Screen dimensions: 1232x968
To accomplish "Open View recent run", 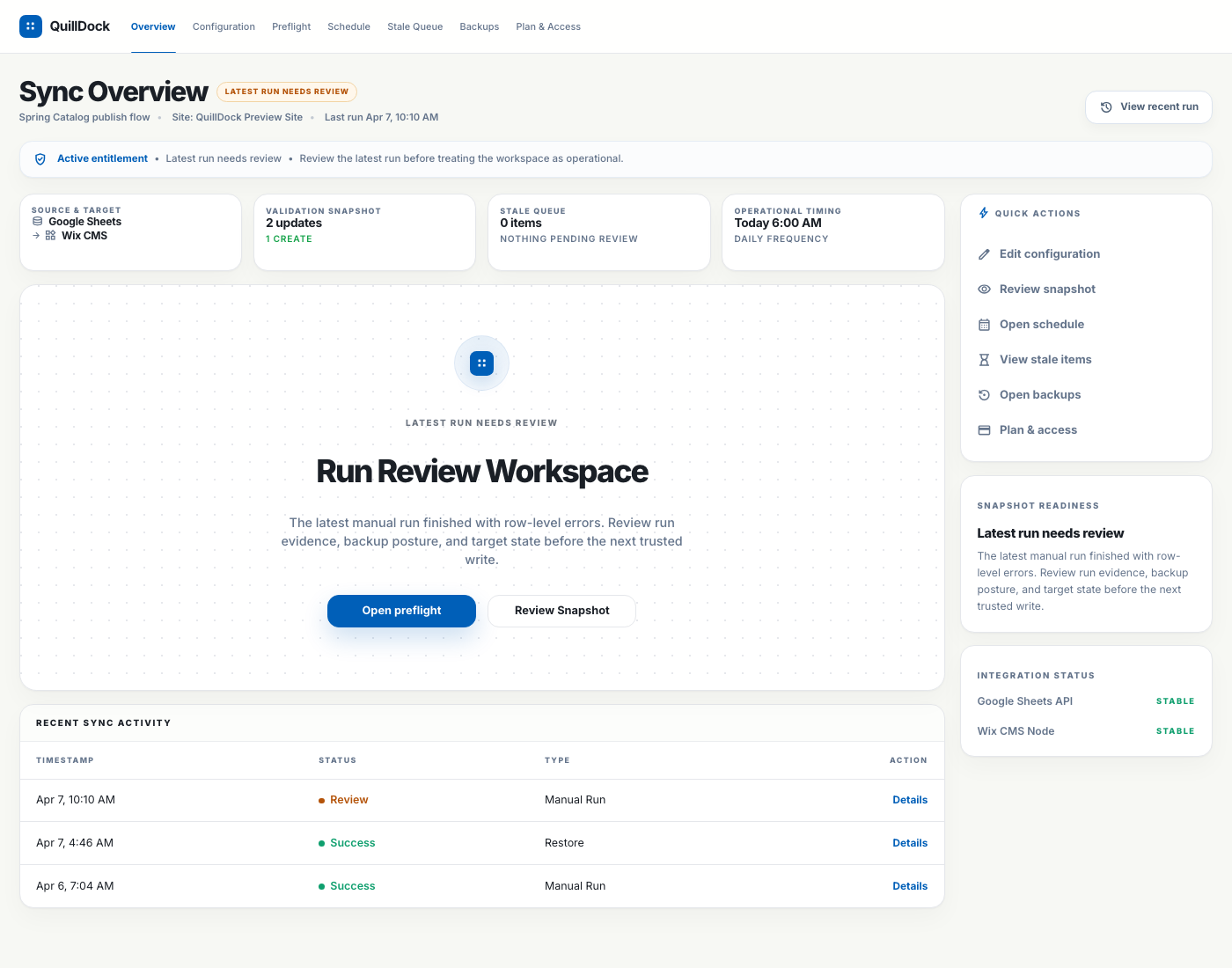I will (1148, 107).
